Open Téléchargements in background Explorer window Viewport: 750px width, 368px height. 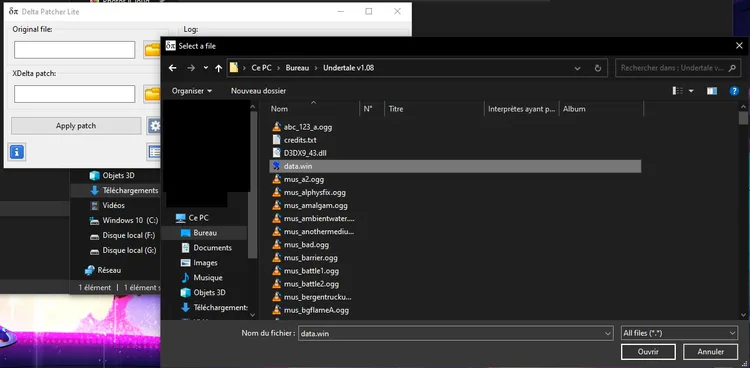(x=123, y=190)
